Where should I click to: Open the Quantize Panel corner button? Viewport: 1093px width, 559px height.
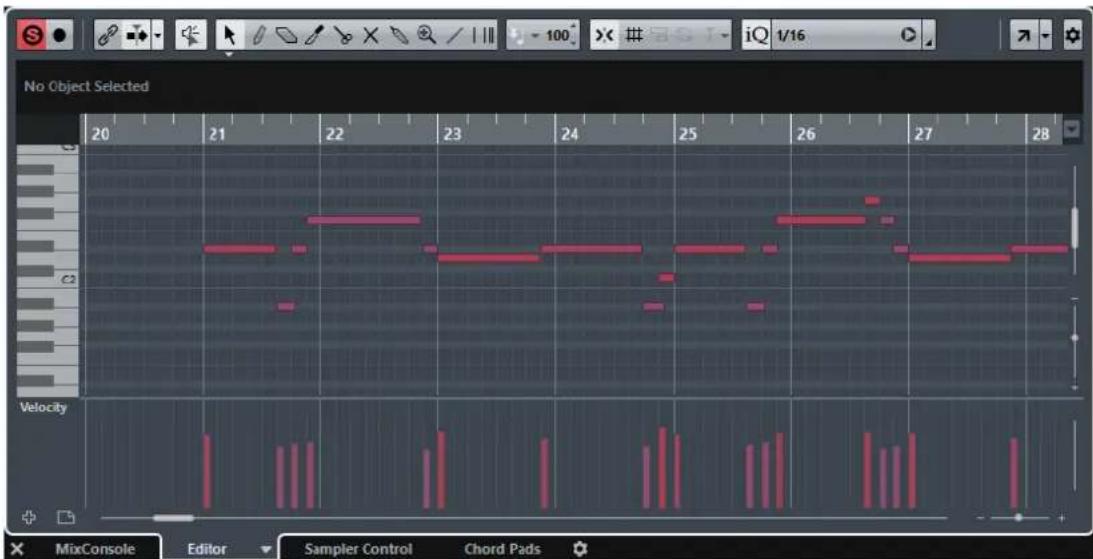929,35
